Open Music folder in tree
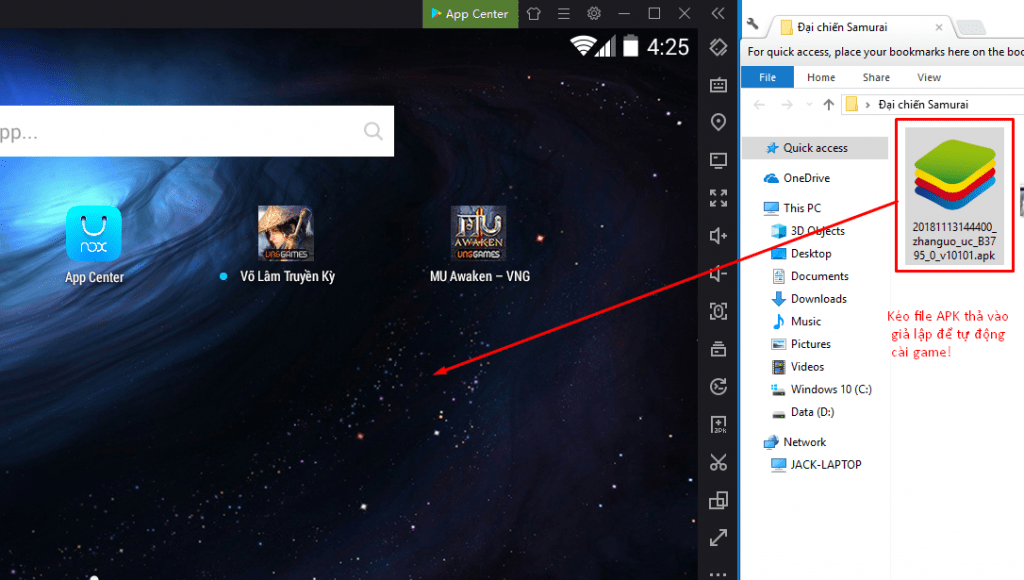The width and height of the screenshot is (1024, 580). click(x=805, y=321)
